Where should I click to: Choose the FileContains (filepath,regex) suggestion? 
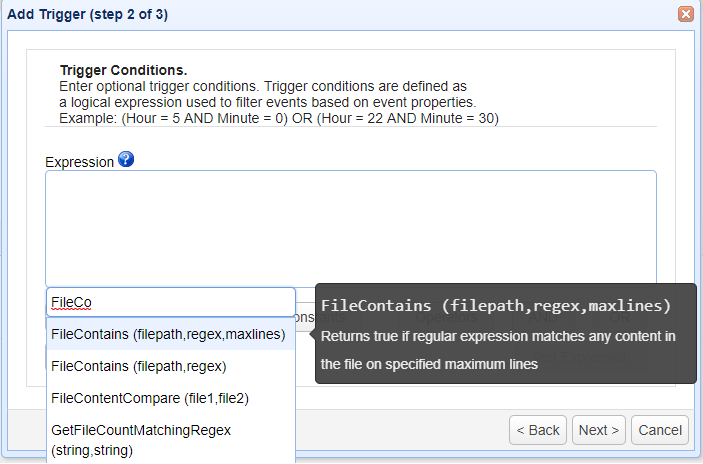pos(138,366)
